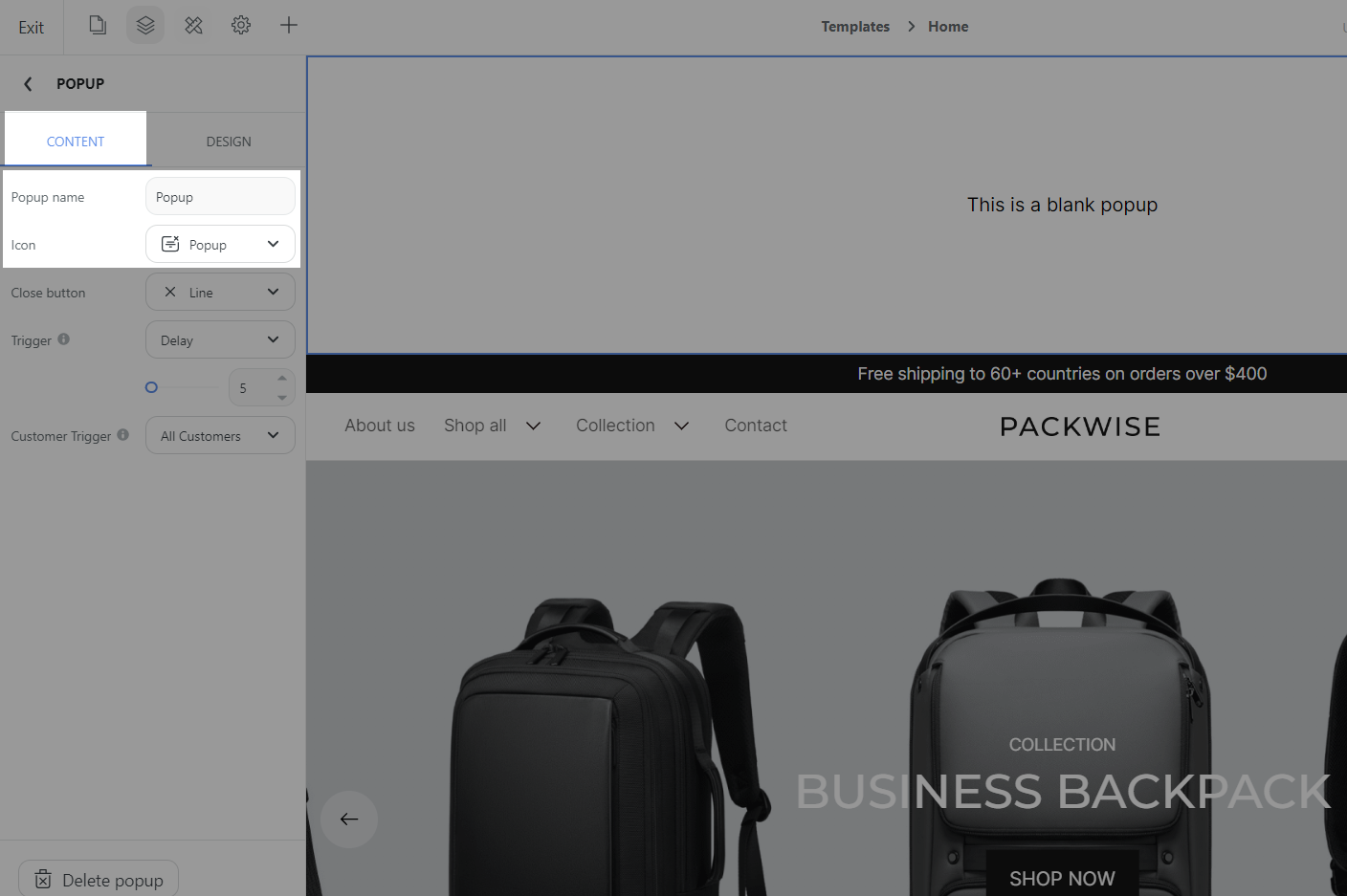Decrease the delay value with down arrow
The height and width of the screenshot is (896, 1347).
pos(282,398)
